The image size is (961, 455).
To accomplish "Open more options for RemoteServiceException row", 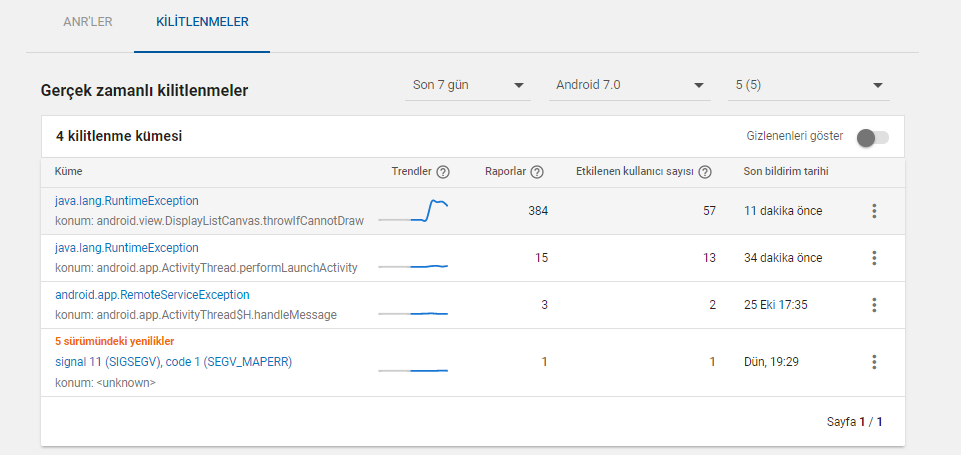I will coord(874,305).
